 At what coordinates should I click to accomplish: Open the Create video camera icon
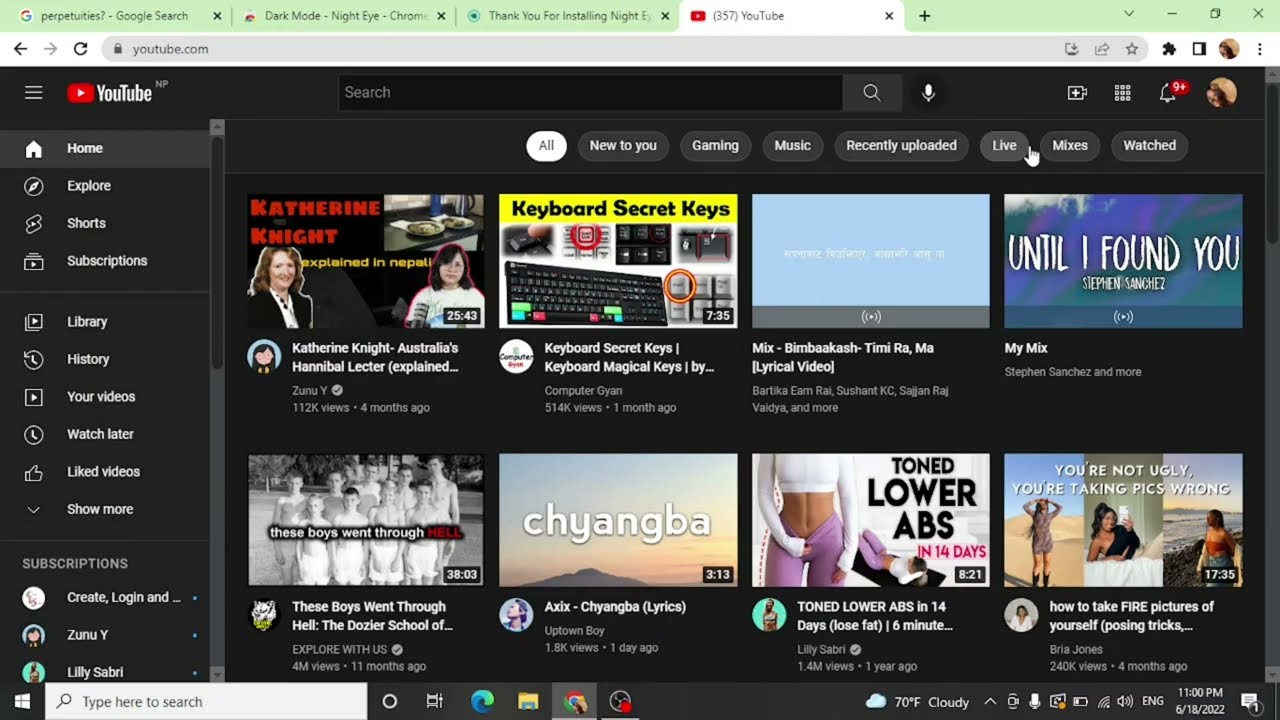pos(1077,93)
